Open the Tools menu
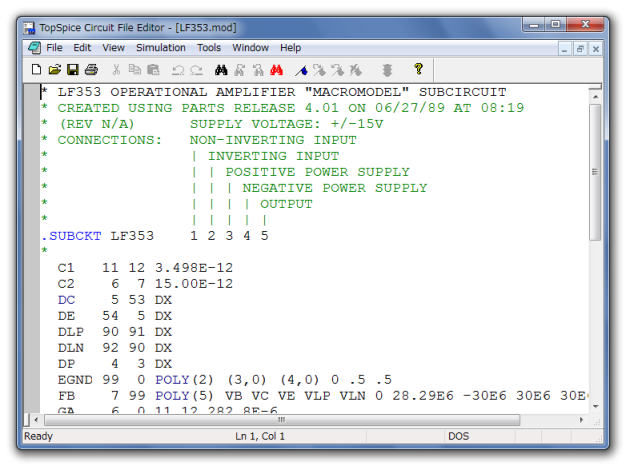The height and width of the screenshot is (466, 626). (209, 48)
